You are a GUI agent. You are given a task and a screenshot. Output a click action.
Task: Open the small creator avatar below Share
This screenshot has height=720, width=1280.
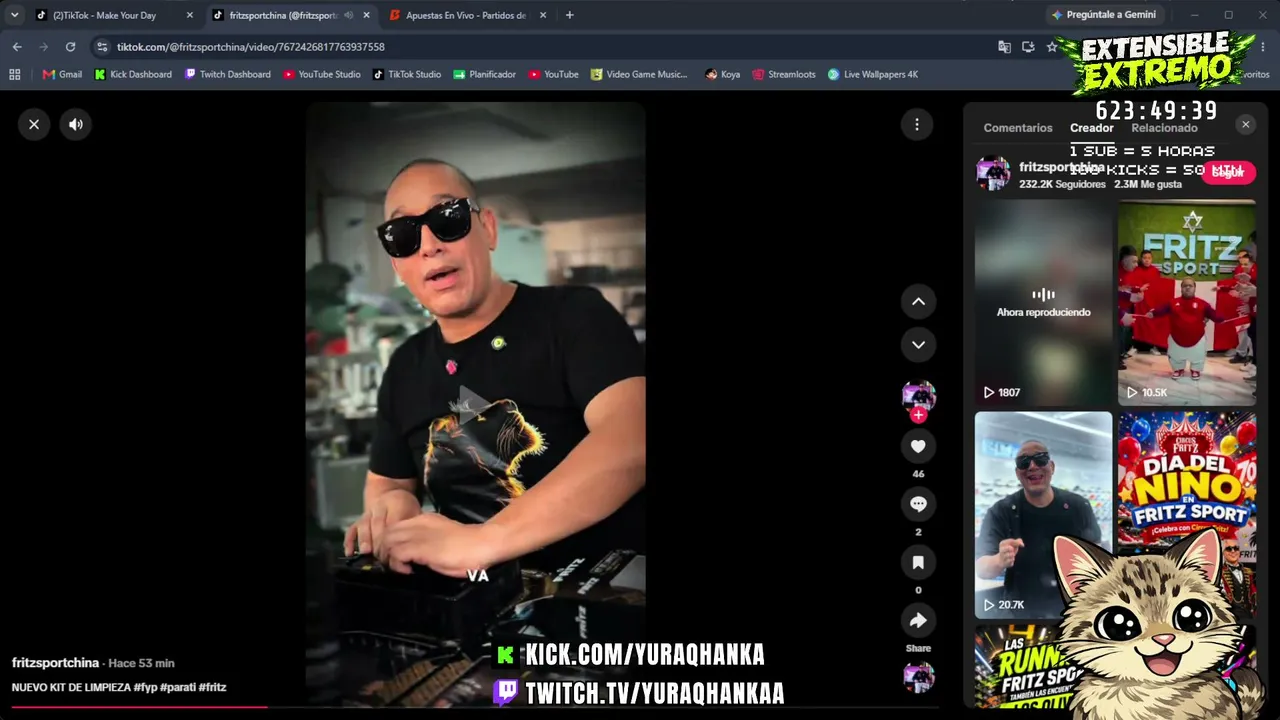tap(918, 677)
